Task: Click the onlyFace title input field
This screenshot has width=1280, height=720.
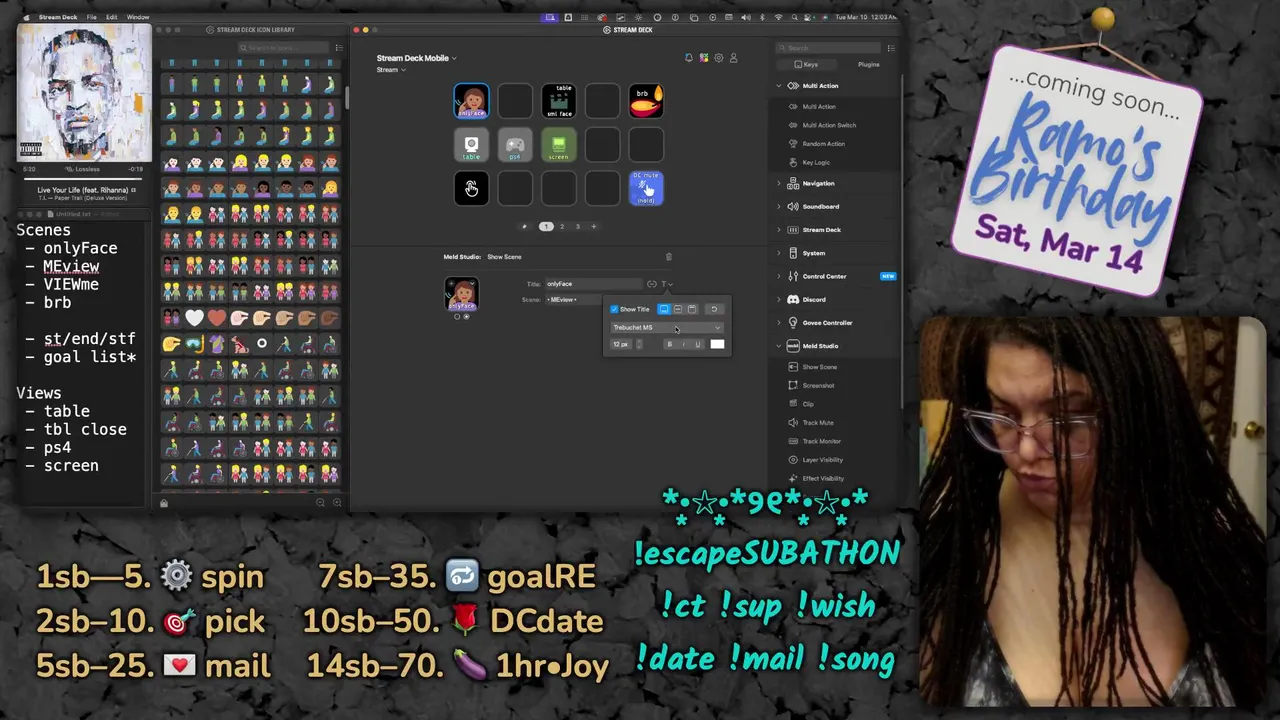Action: pos(594,284)
